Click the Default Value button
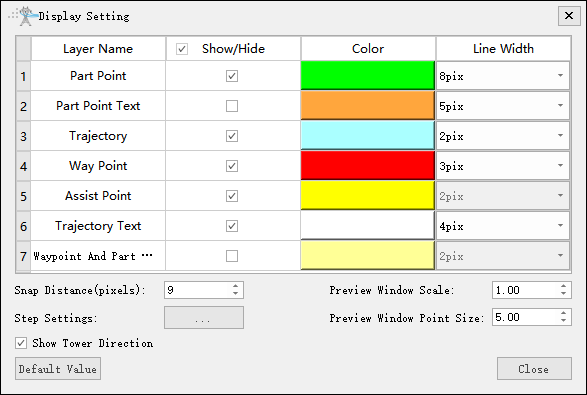The image size is (587, 395). tap(58, 369)
